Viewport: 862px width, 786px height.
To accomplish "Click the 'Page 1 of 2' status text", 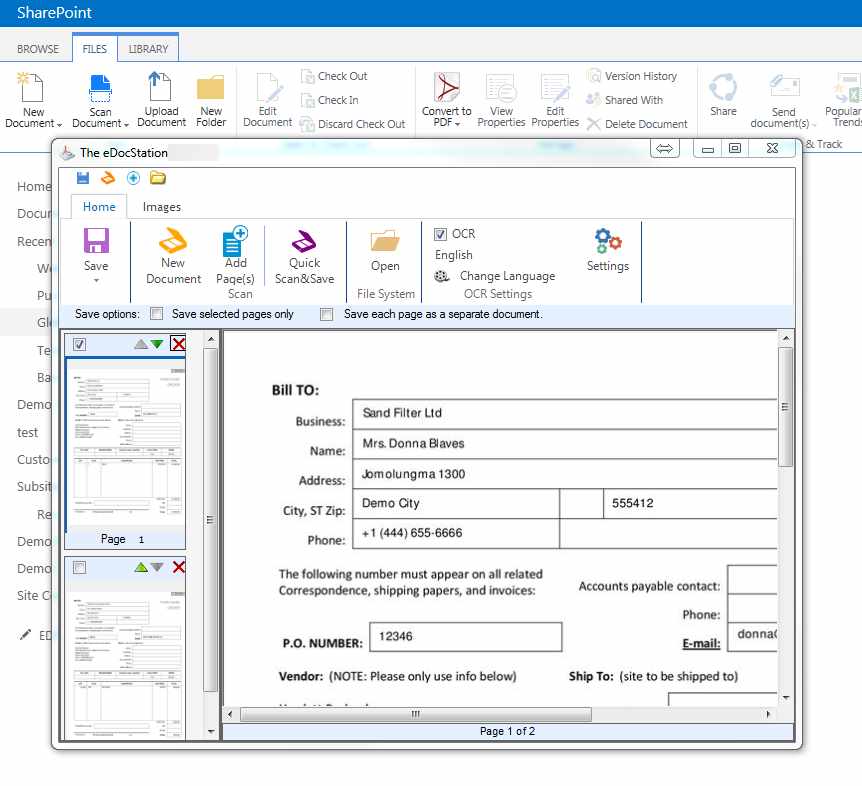I will [x=507, y=731].
